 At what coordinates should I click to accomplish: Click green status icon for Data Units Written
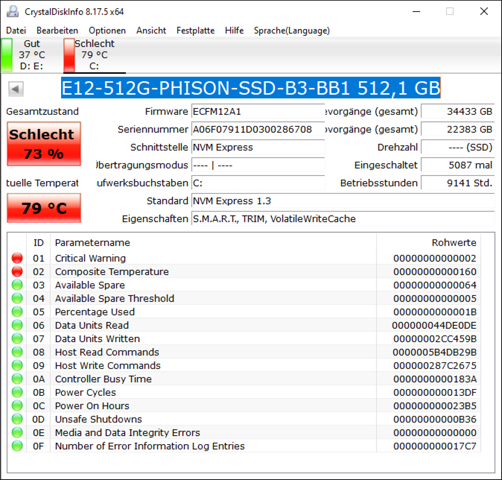[x=17, y=339]
